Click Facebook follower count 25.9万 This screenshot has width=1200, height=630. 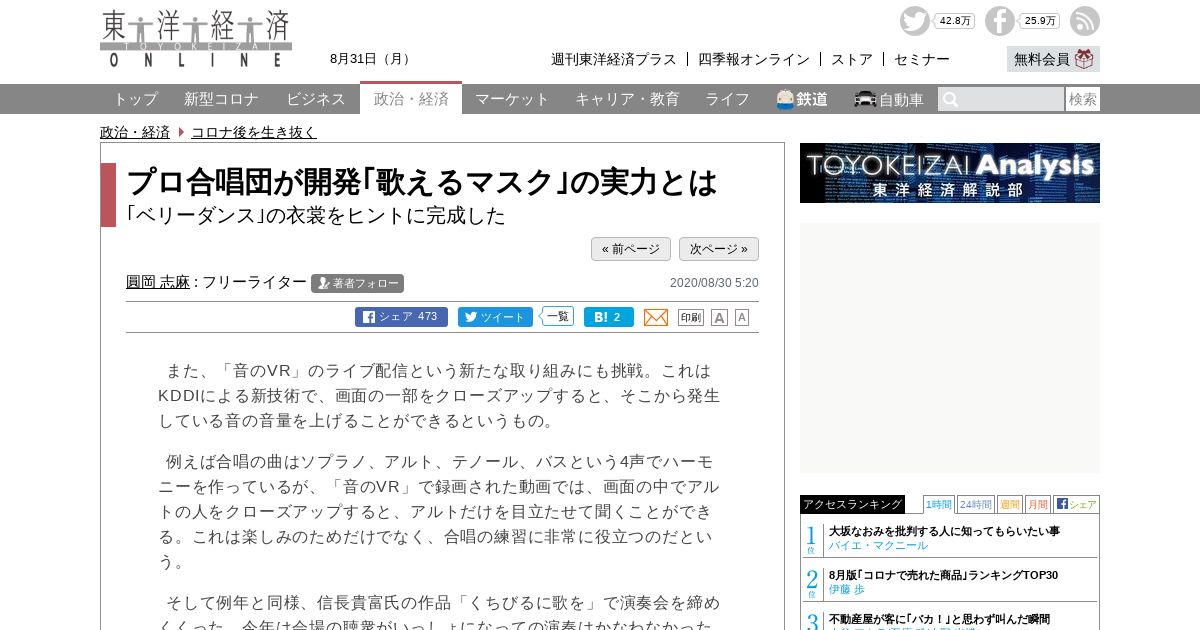tap(1040, 21)
